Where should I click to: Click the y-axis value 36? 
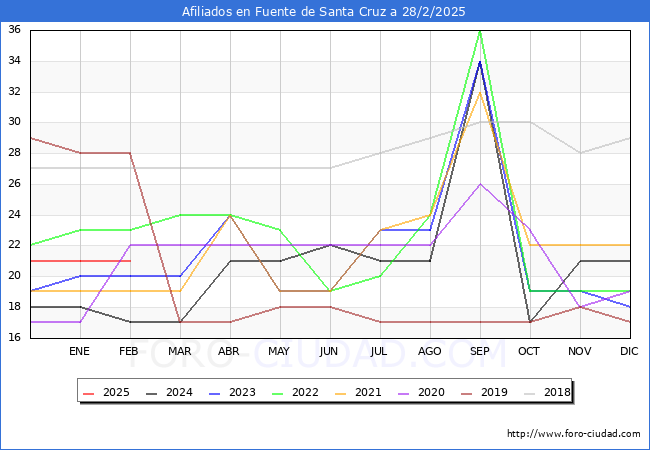pos(15,29)
